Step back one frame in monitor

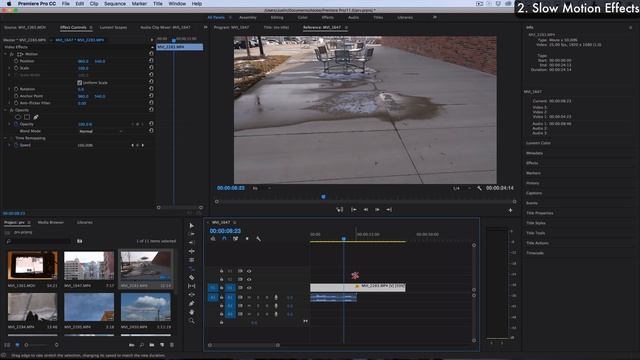(x=366, y=209)
